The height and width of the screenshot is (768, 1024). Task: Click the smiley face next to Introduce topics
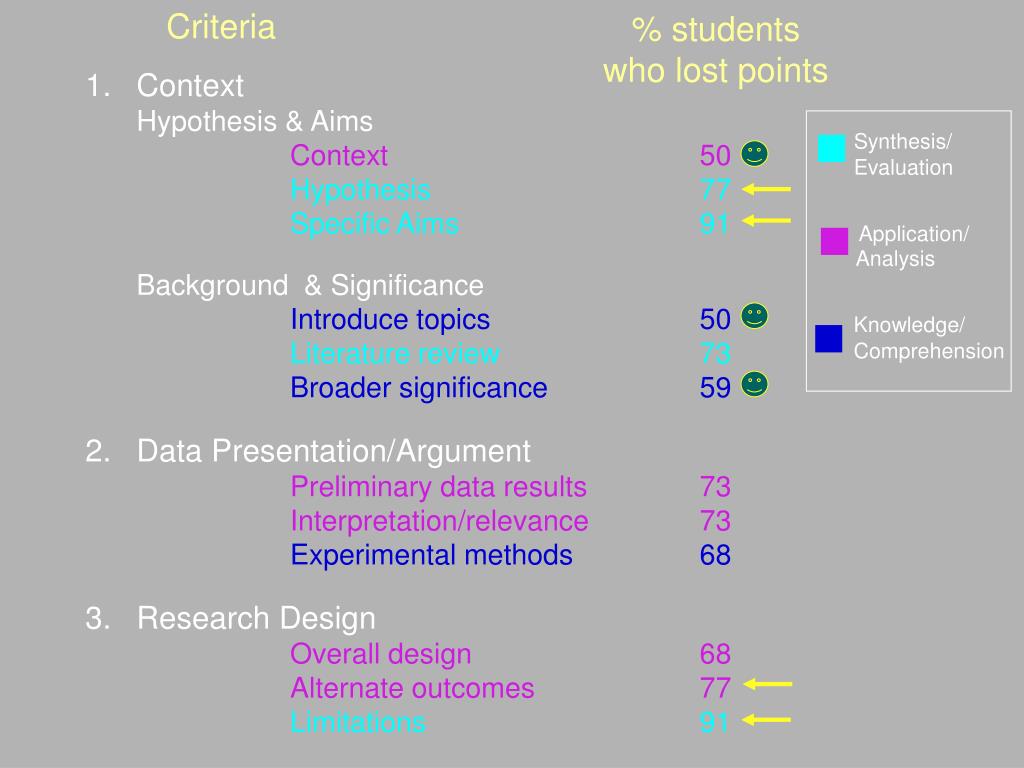pyautogui.click(x=754, y=316)
